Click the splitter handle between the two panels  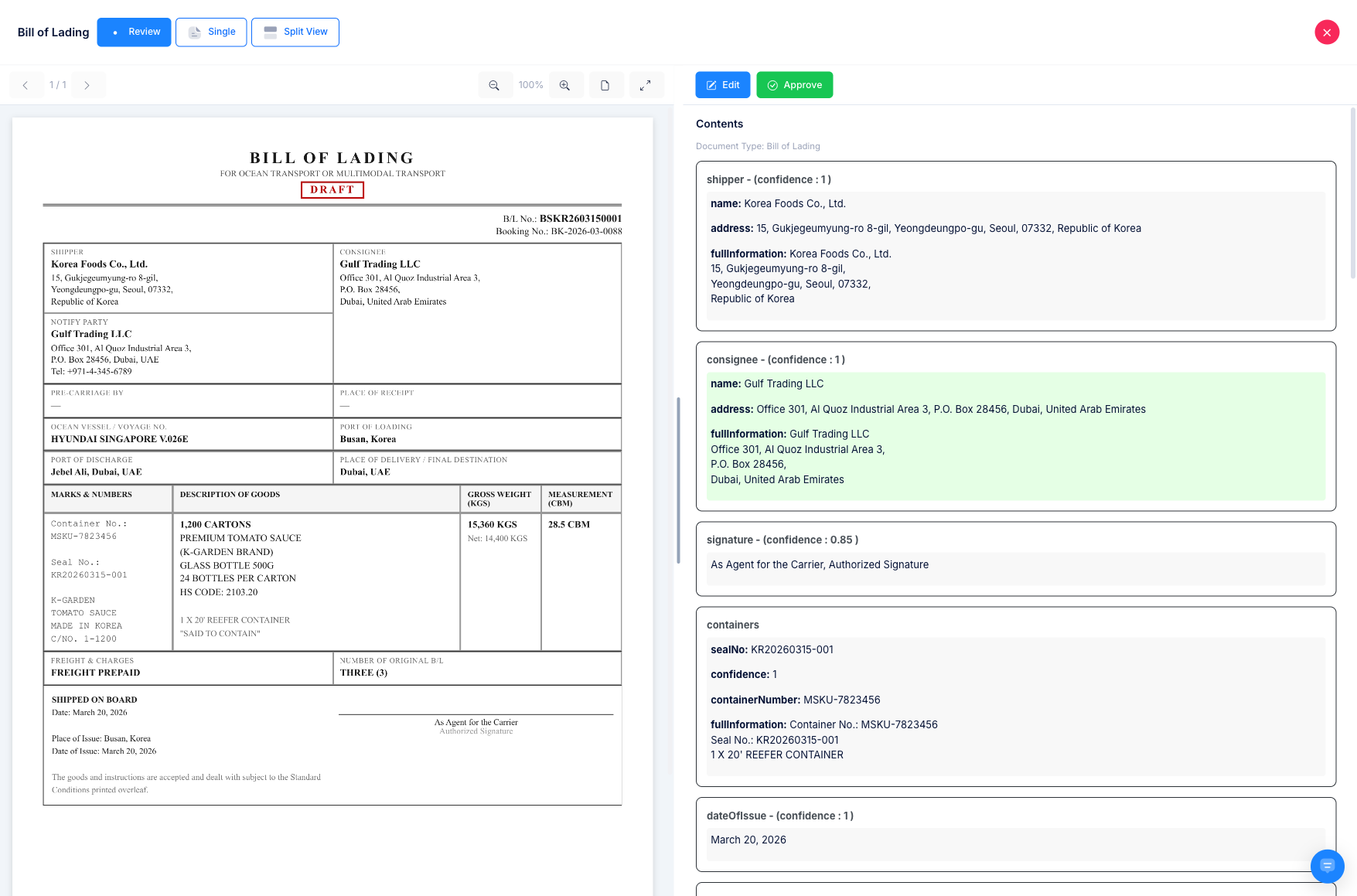coord(678,479)
